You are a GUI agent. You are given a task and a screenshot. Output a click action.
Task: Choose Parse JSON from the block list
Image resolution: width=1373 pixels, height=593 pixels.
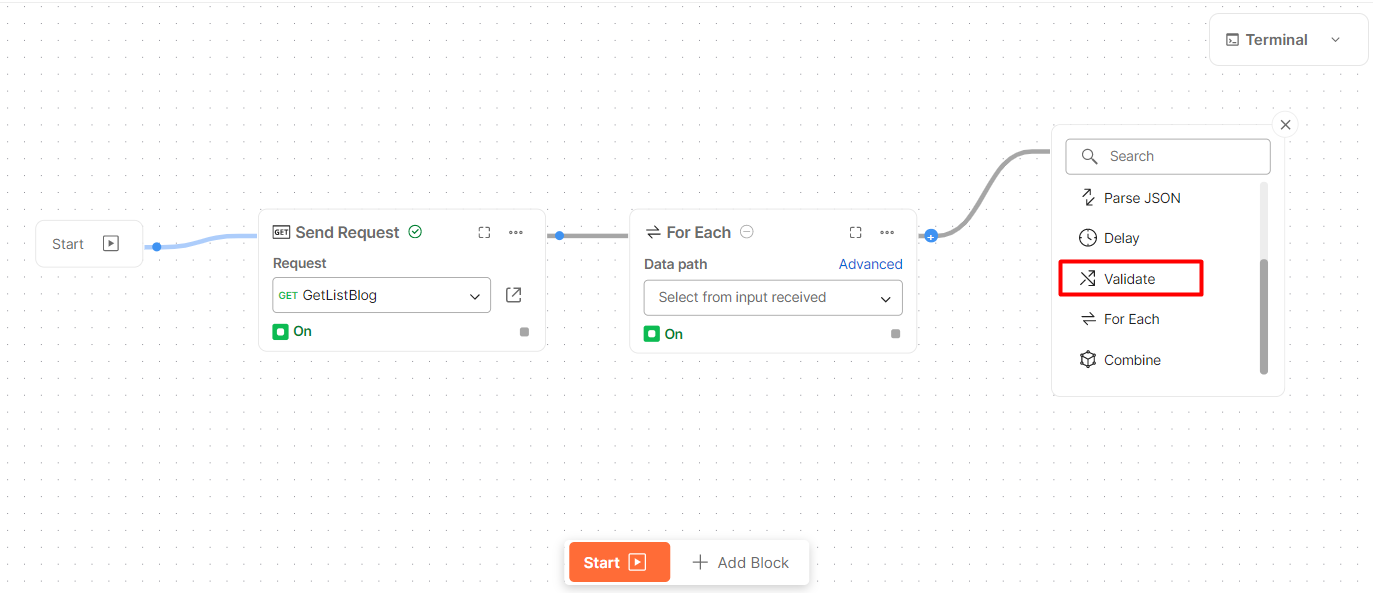(x=1142, y=198)
